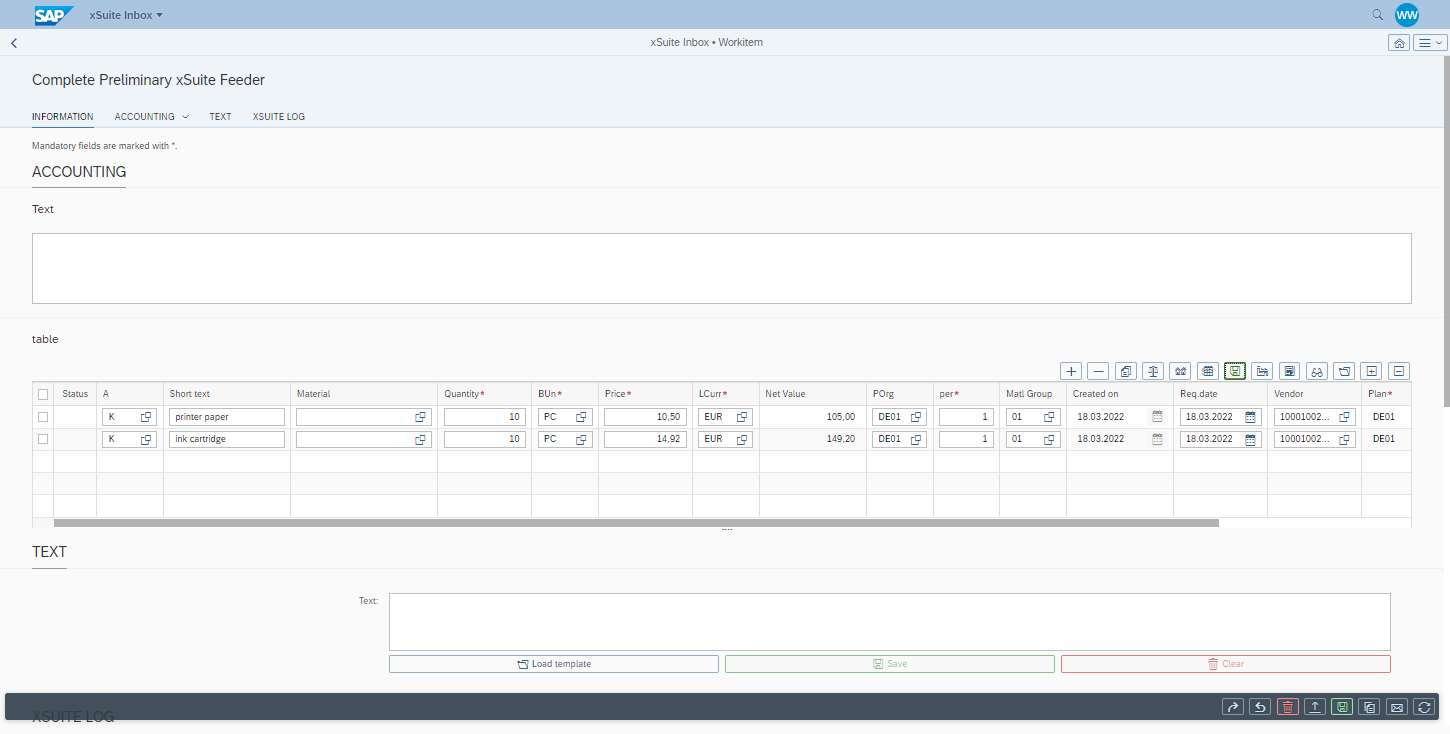The height and width of the screenshot is (734, 1450).
Task: Check the checkbox for the printer paper row
Action: (x=42, y=416)
